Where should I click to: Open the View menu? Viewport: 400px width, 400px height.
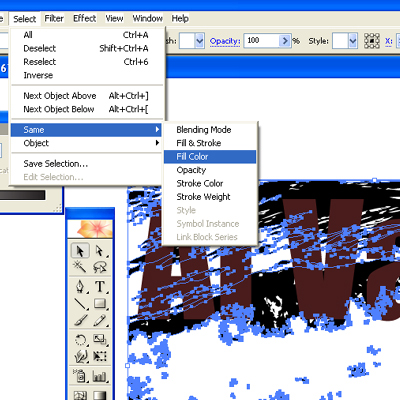pos(114,18)
